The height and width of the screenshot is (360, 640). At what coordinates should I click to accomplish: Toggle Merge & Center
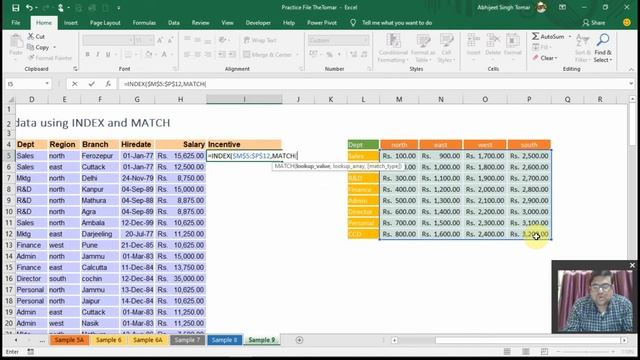(x=268, y=54)
